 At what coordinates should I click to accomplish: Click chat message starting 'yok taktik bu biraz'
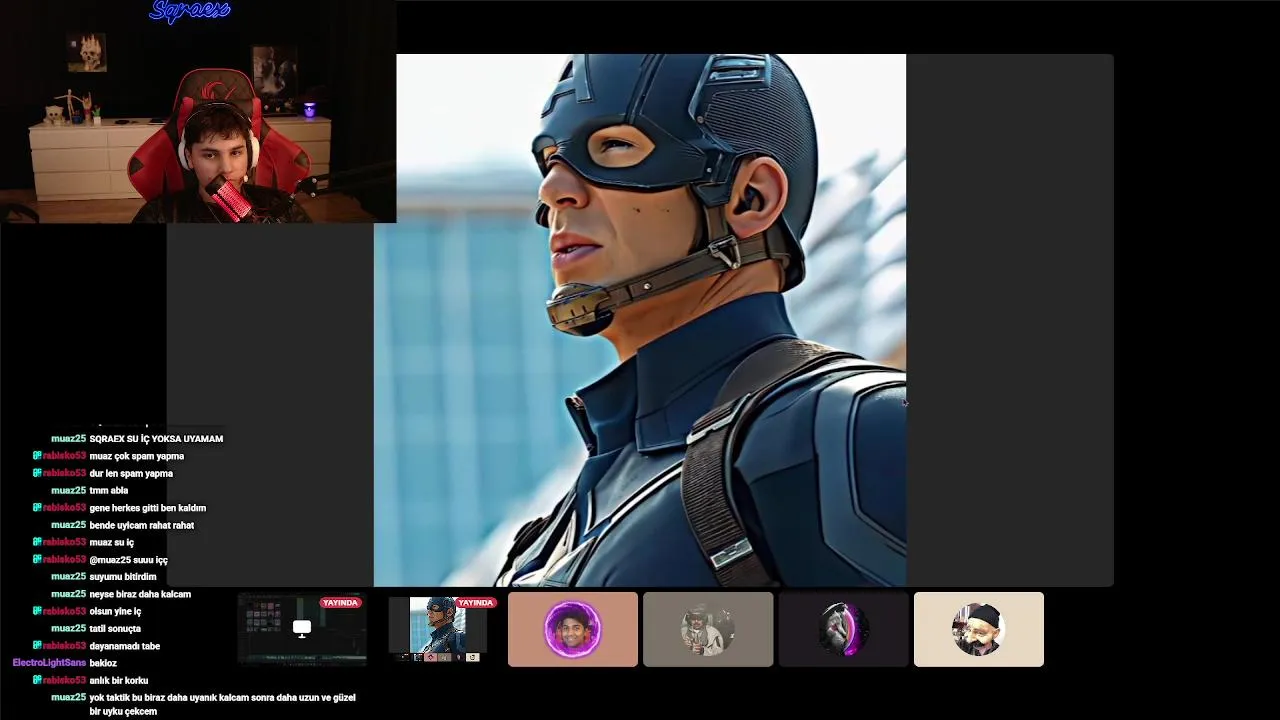click(222, 704)
